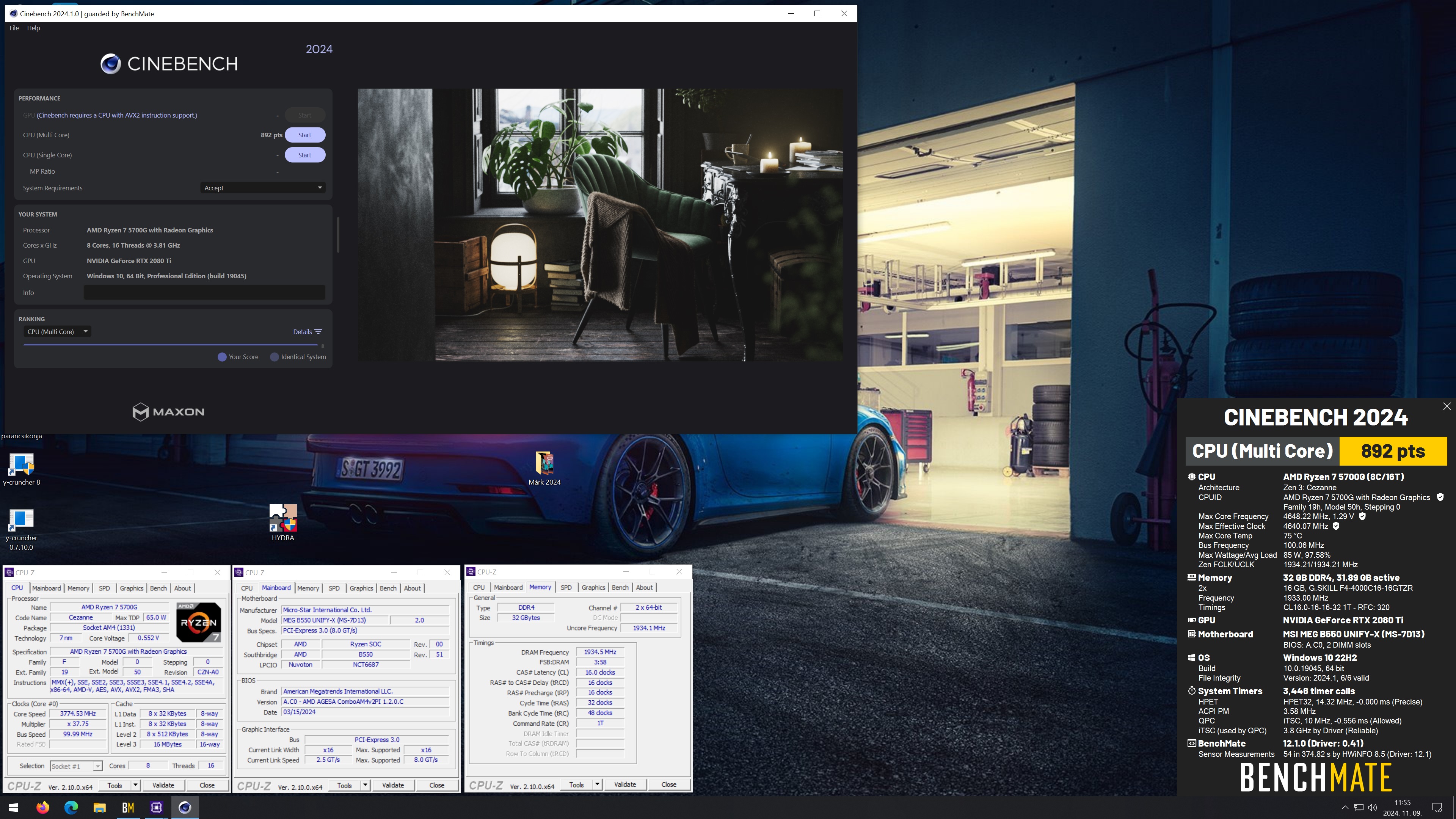This screenshot has height=819, width=1456.
Task: Open Firefox from the taskbar
Action: 42,807
